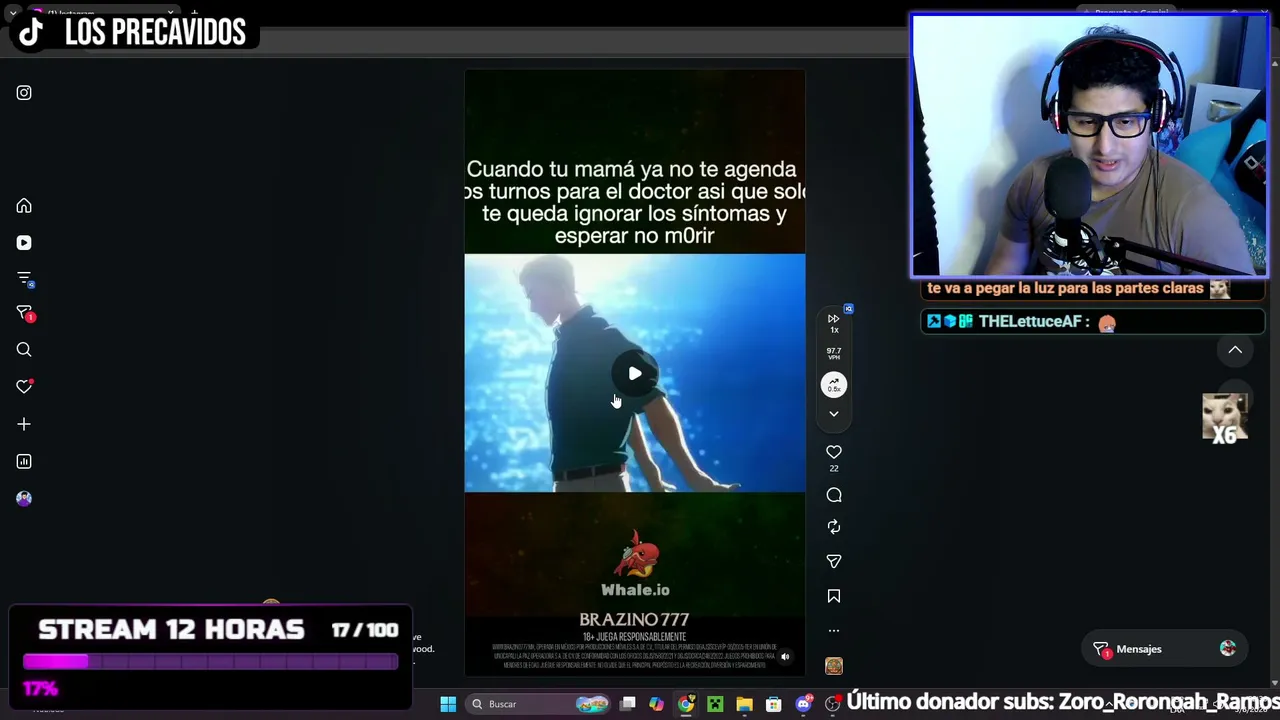Open Task View on the taskbar
This screenshot has width=1280, height=720.
pyautogui.click(x=628, y=704)
